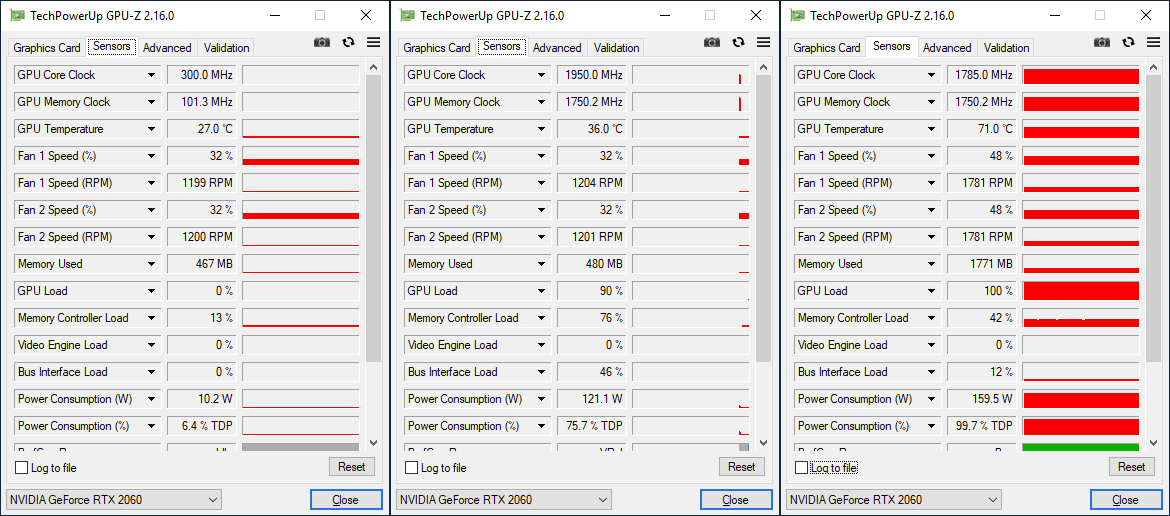Click the GPU Load graph in right window
The height and width of the screenshot is (516, 1170).
[1080, 291]
